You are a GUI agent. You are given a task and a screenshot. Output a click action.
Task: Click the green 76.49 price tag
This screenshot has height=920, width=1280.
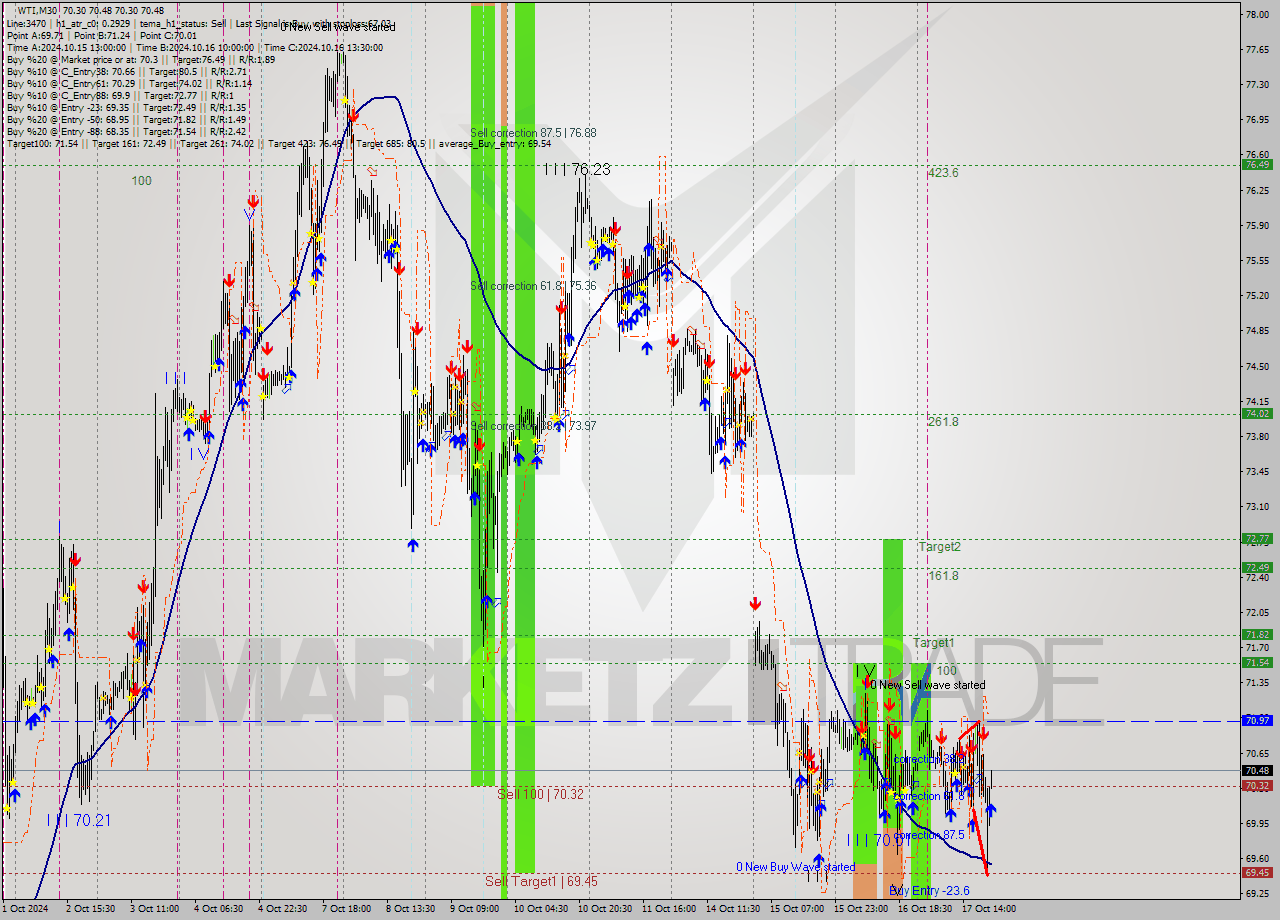1256,165
